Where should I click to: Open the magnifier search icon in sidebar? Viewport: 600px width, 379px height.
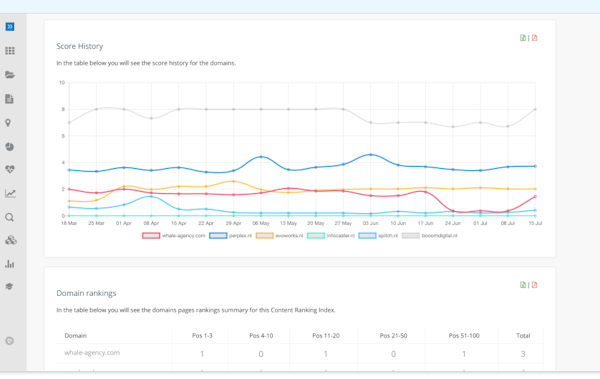[10, 217]
